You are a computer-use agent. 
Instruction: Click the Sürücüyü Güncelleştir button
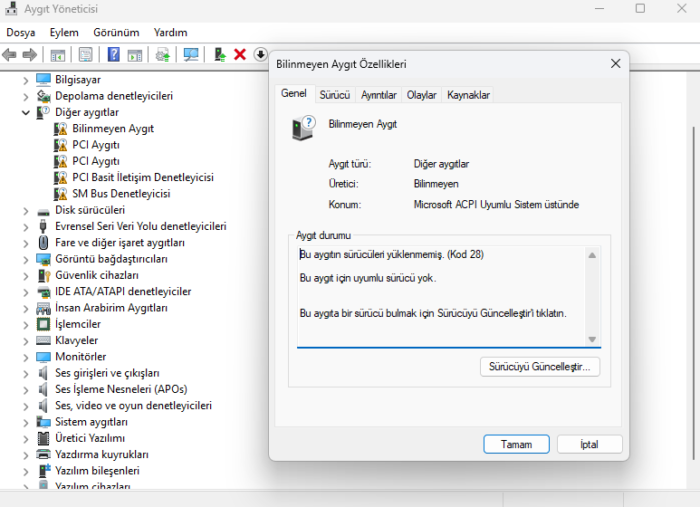(x=540, y=367)
